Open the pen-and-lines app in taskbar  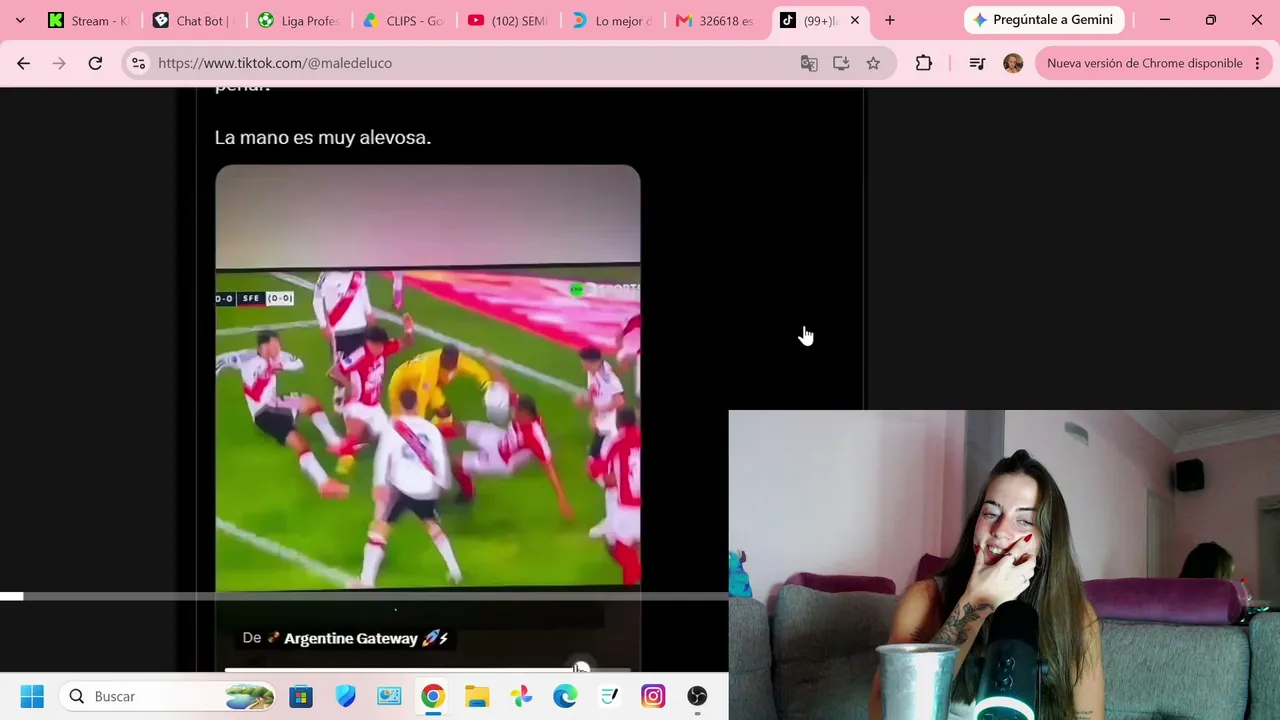click(609, 696)
